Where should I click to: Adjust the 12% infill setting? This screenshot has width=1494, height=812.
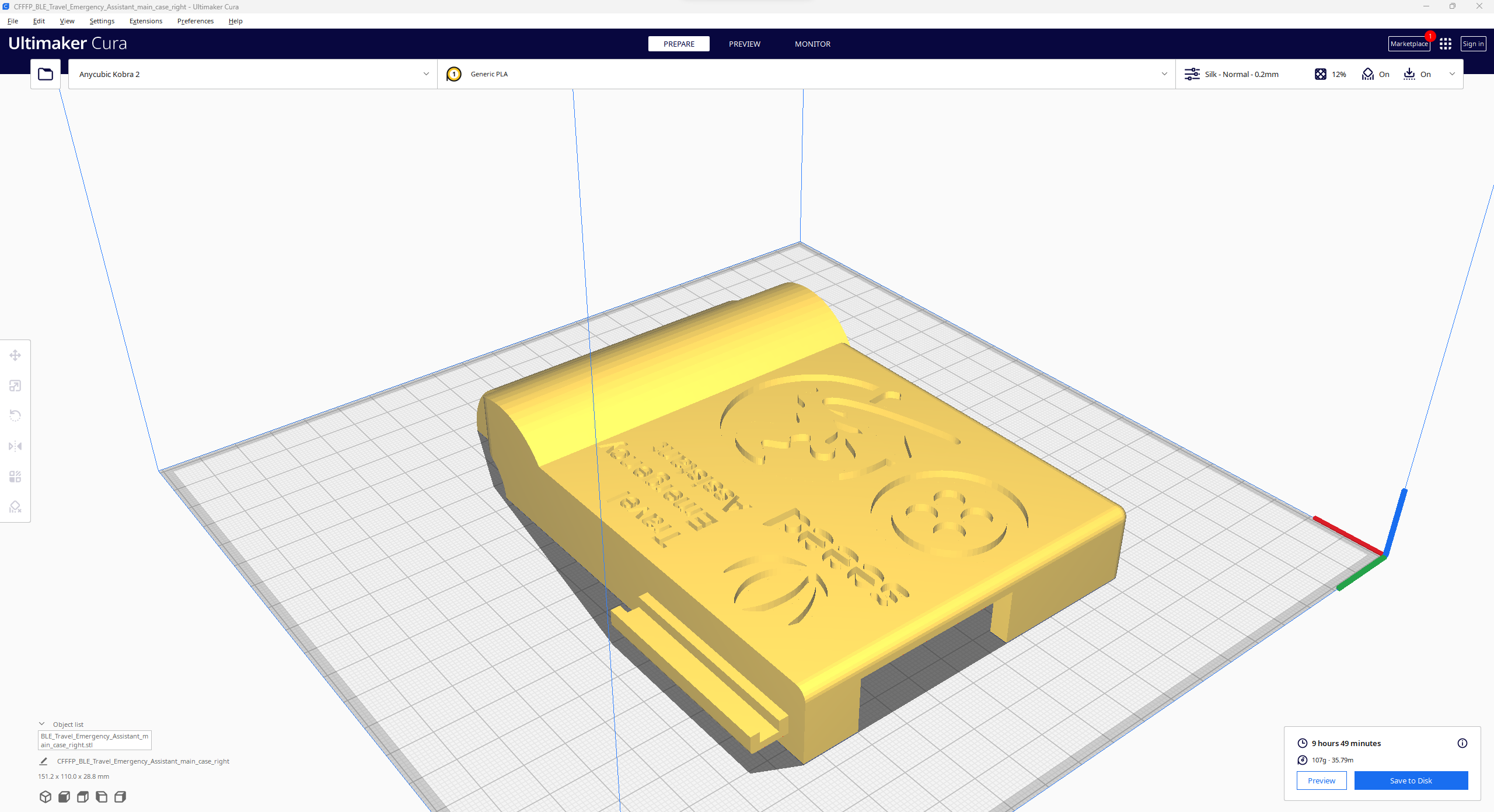tap(1331, 74)
